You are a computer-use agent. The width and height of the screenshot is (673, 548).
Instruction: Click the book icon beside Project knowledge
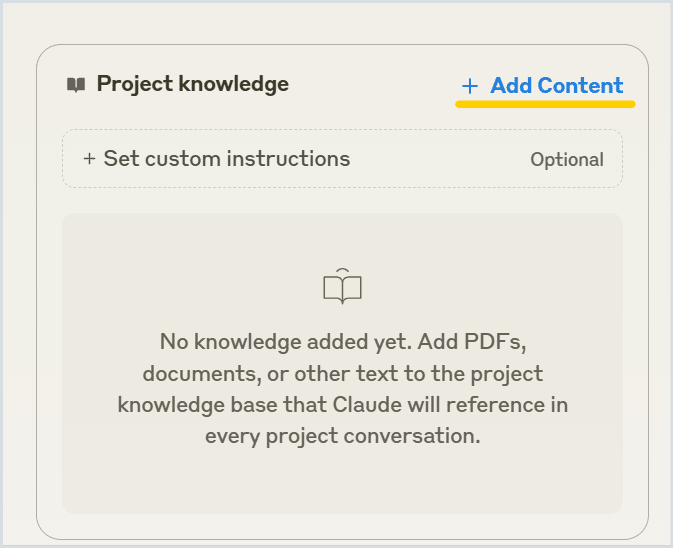[x=76, y=85]
